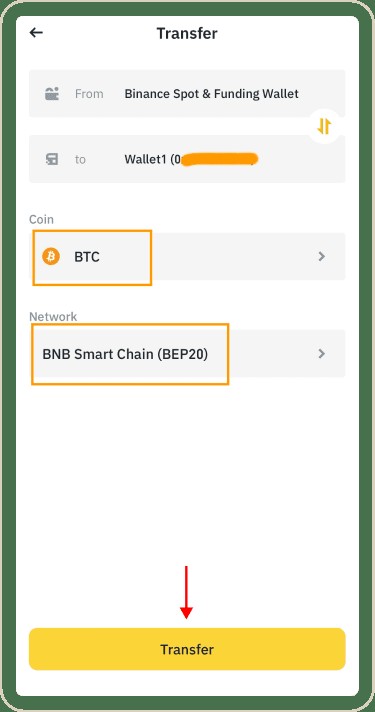The image size is (375, 712).
Task: Click the orange Bitcoin coin icon
Action: 51,257
